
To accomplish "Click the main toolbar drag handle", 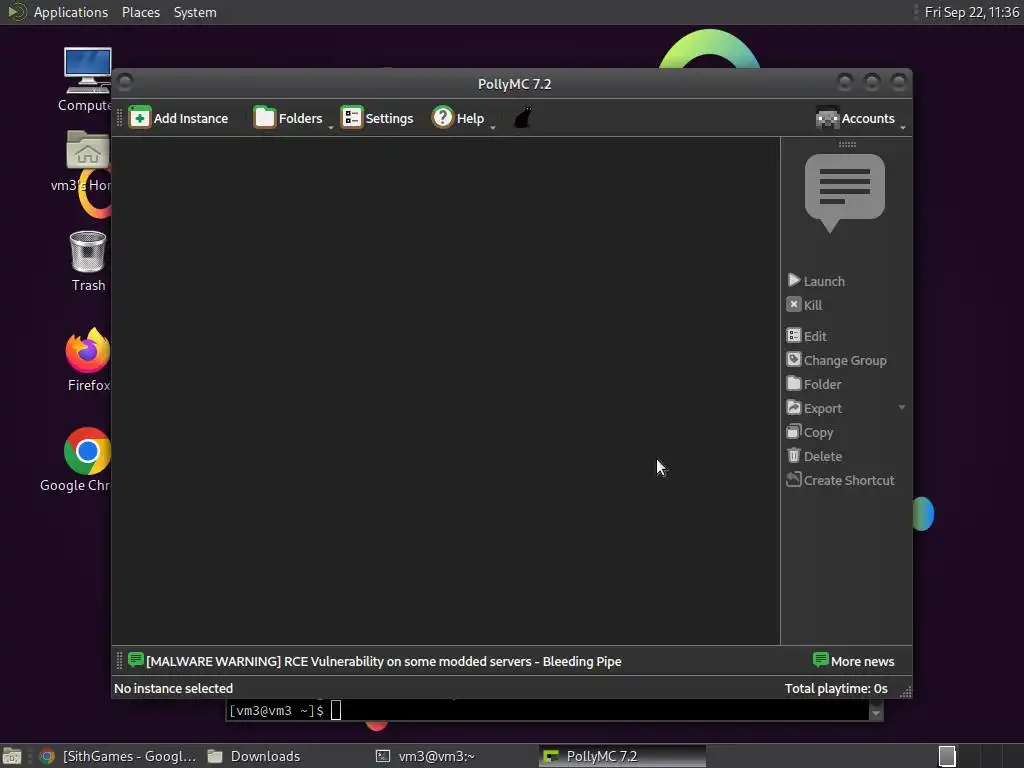I will pos(120,118).
